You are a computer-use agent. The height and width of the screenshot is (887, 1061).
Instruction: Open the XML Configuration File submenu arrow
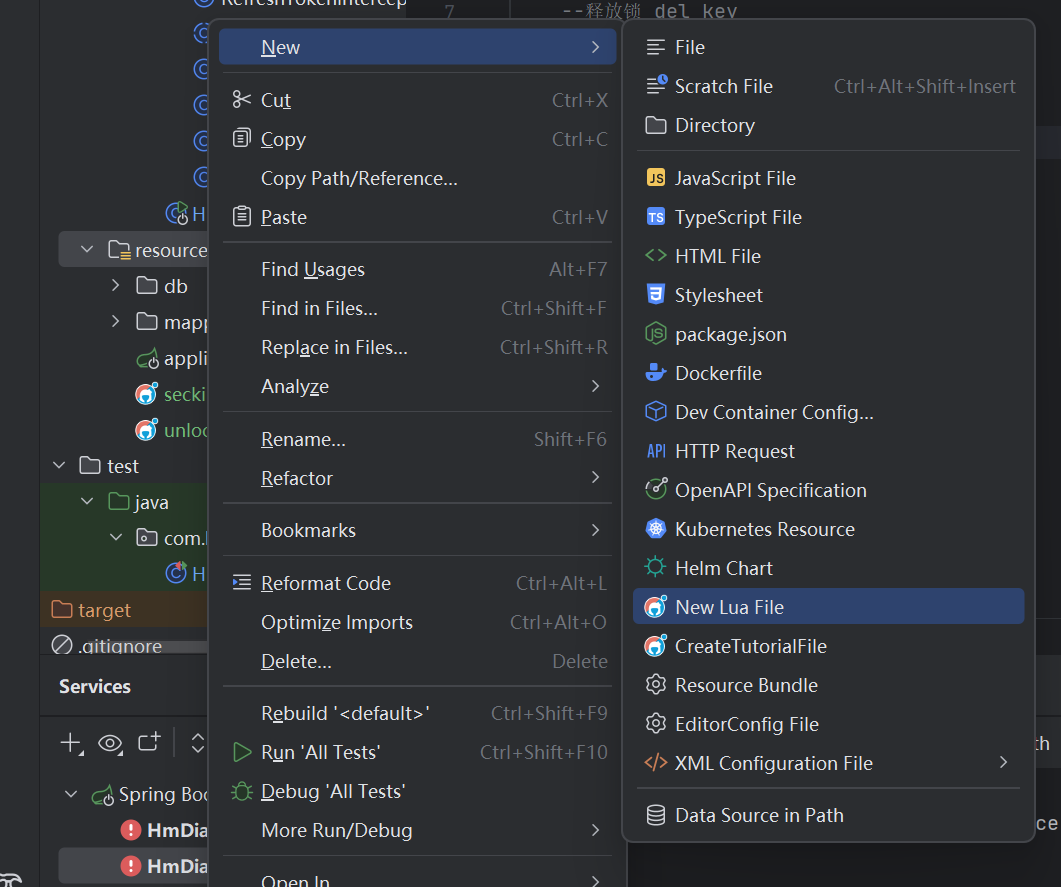pyautogui.click(x=1003, y=763)
